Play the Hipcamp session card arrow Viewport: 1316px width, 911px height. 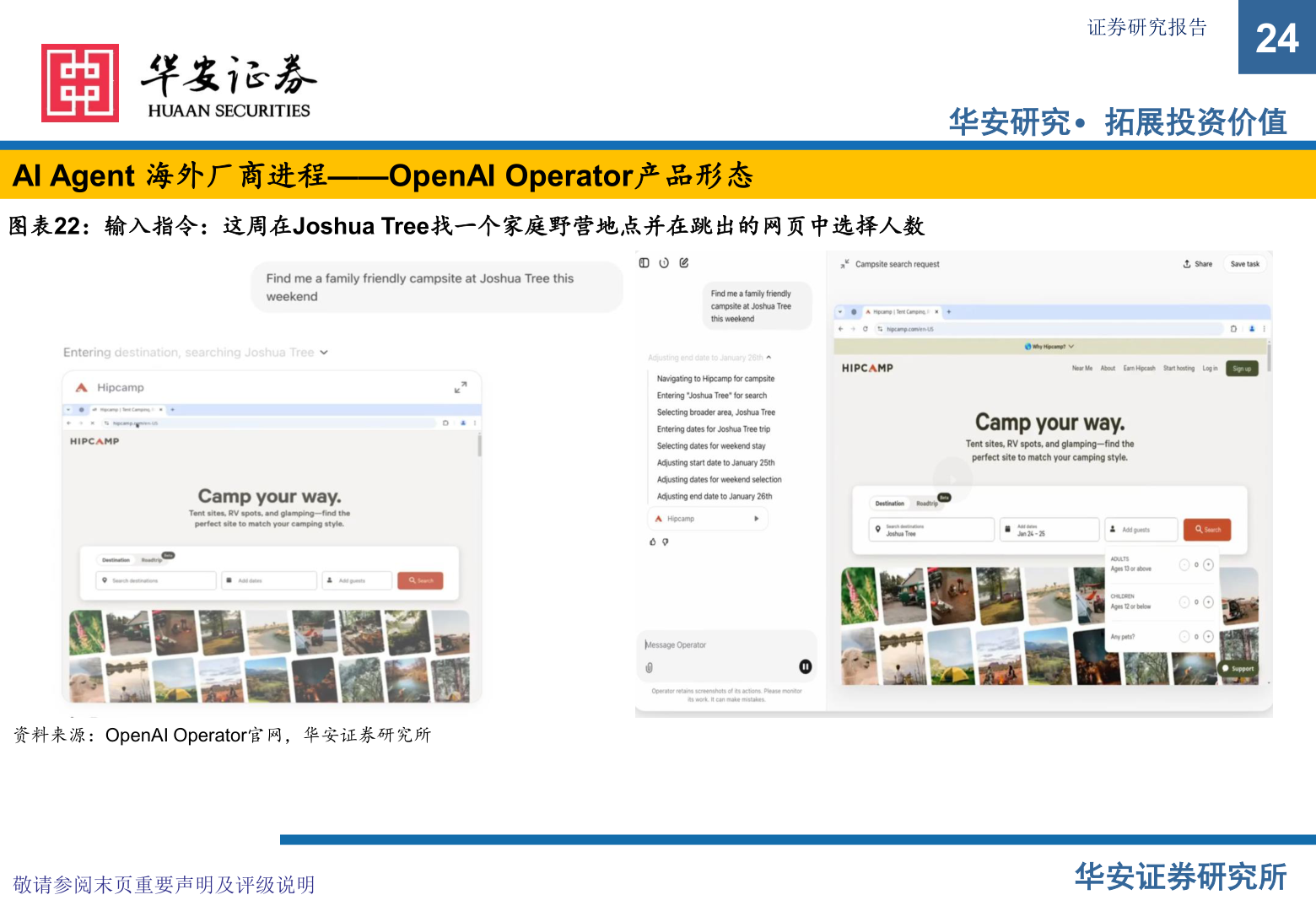coord(756,519)
